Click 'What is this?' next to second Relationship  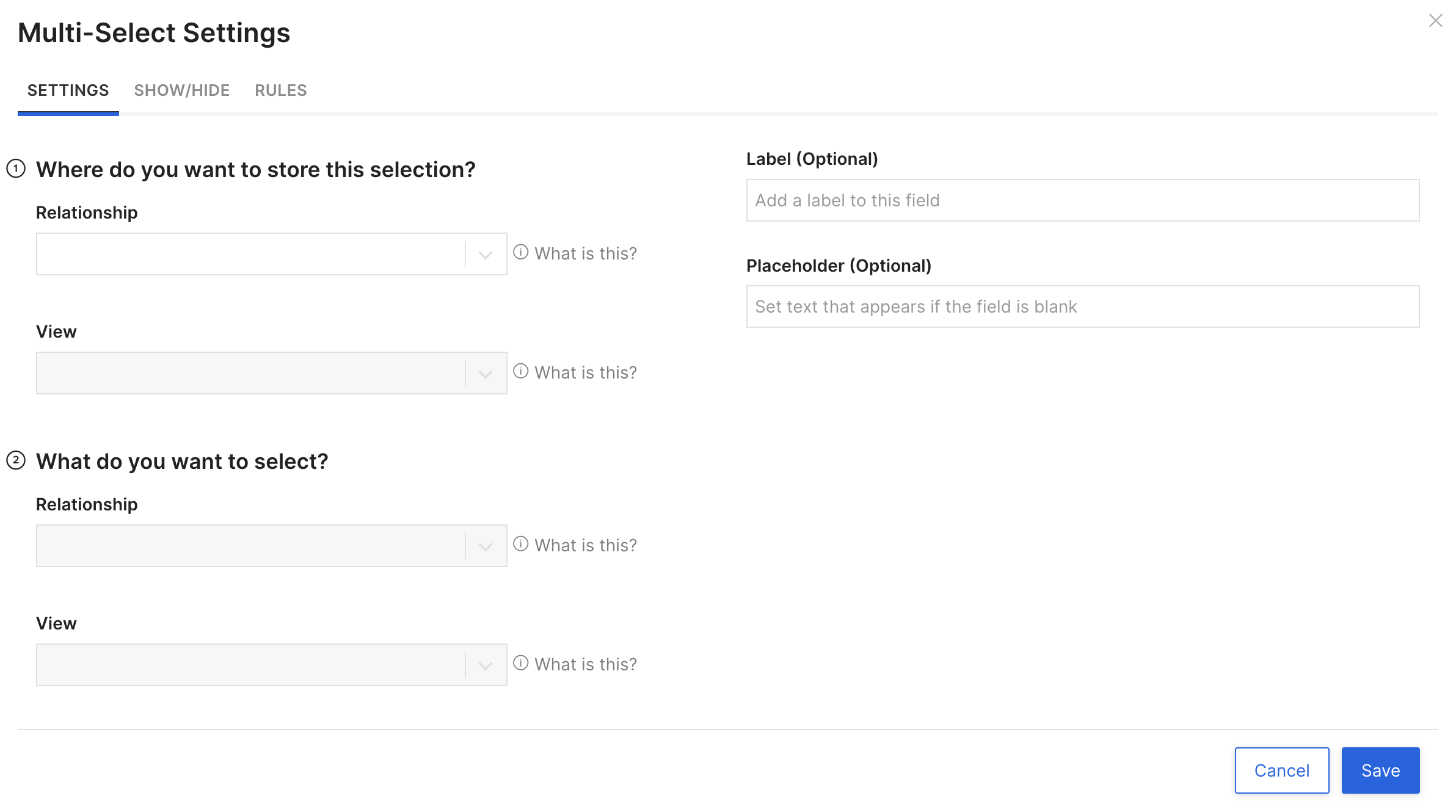coord(586,545)
